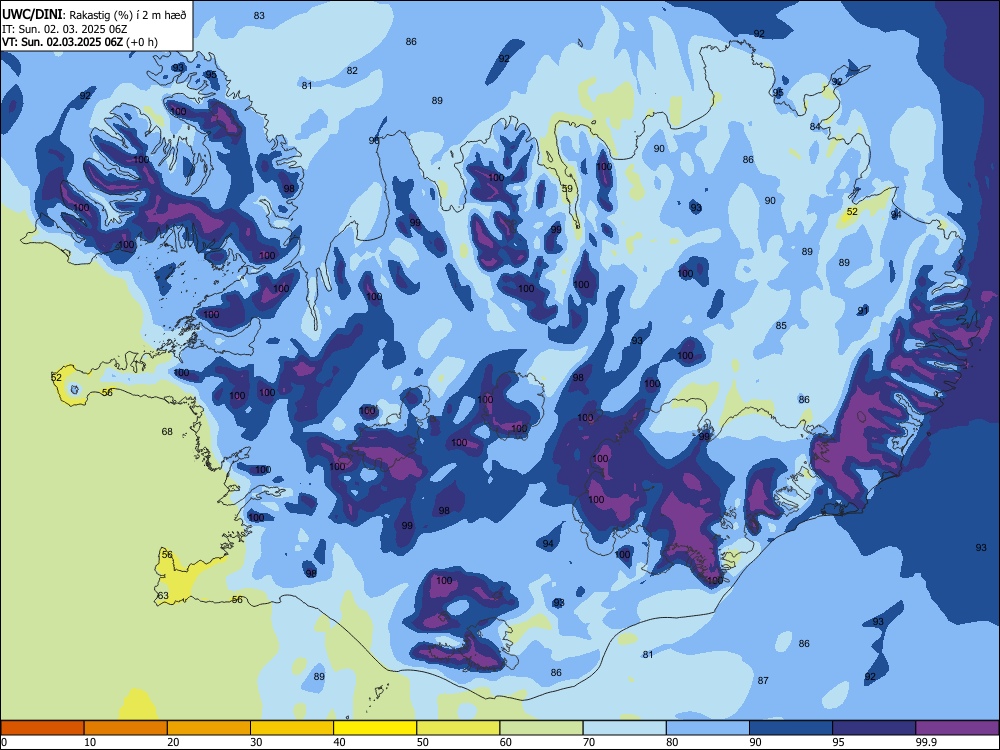
Task: Click the legend tick label 40
Action: (339, 742)
